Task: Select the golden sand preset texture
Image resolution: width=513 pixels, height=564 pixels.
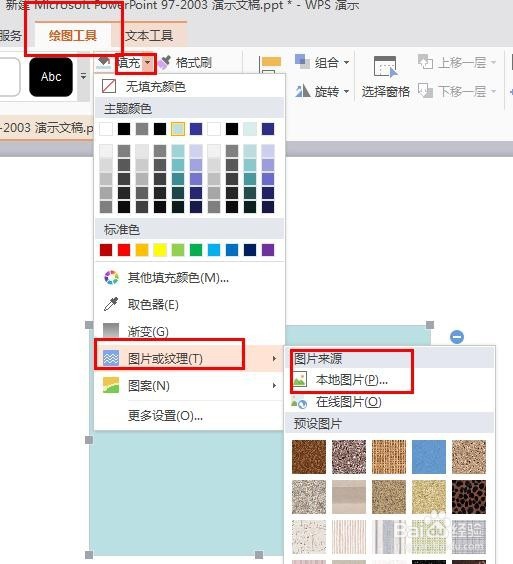Action: click(429, 496)
